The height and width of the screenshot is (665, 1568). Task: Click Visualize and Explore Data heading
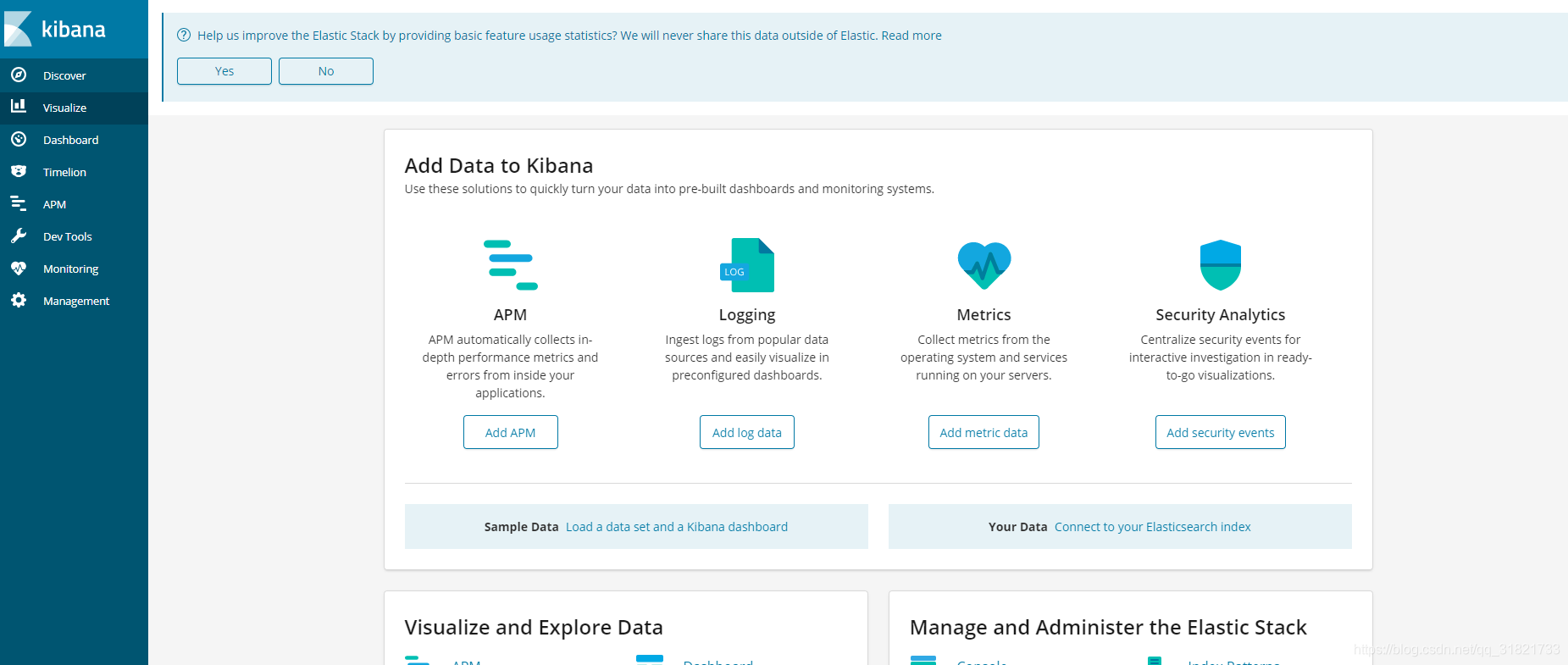click(534, 627)
